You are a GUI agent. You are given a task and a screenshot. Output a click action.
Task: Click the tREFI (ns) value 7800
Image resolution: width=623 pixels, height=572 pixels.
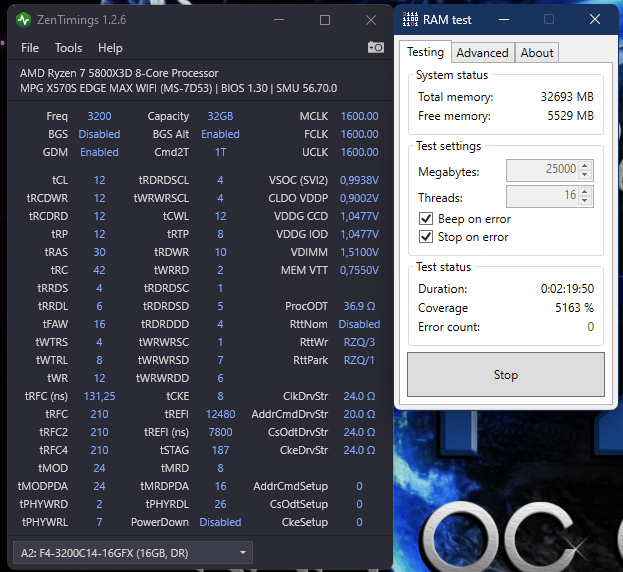click(x=220, y=432)
